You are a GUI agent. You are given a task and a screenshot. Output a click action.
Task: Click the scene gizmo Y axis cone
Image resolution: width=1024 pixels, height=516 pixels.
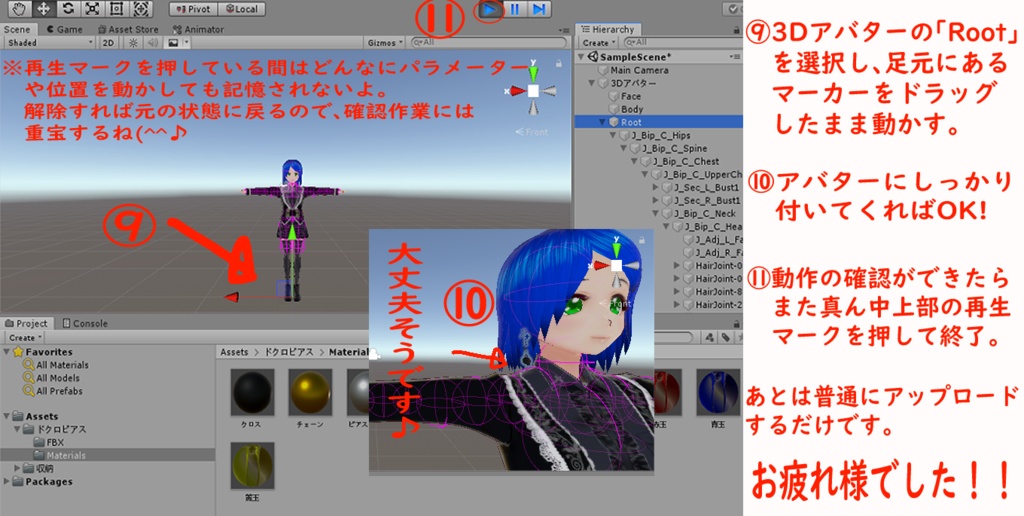(534, 73)
